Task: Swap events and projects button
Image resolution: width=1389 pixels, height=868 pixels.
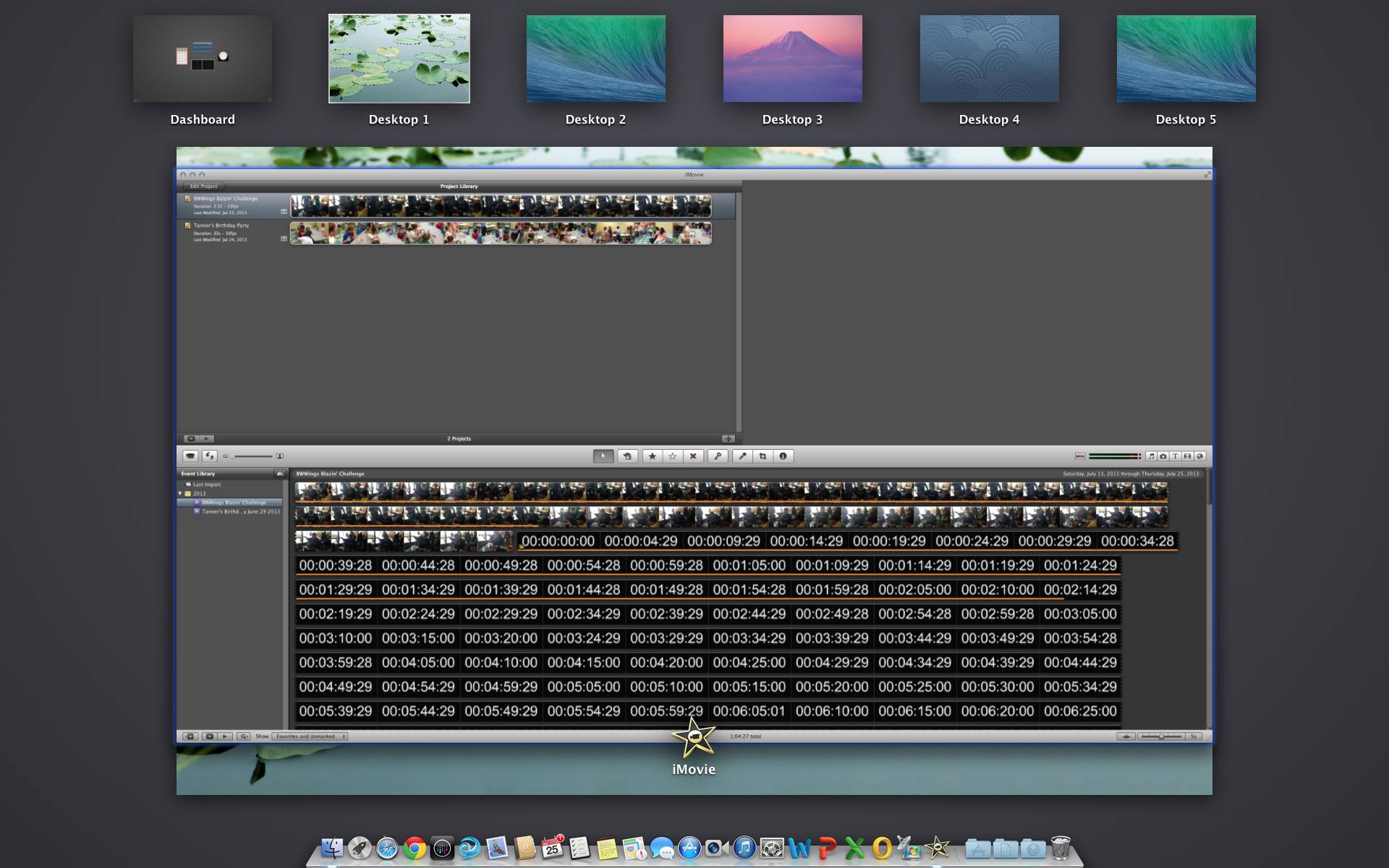Action: click(210, 456)
